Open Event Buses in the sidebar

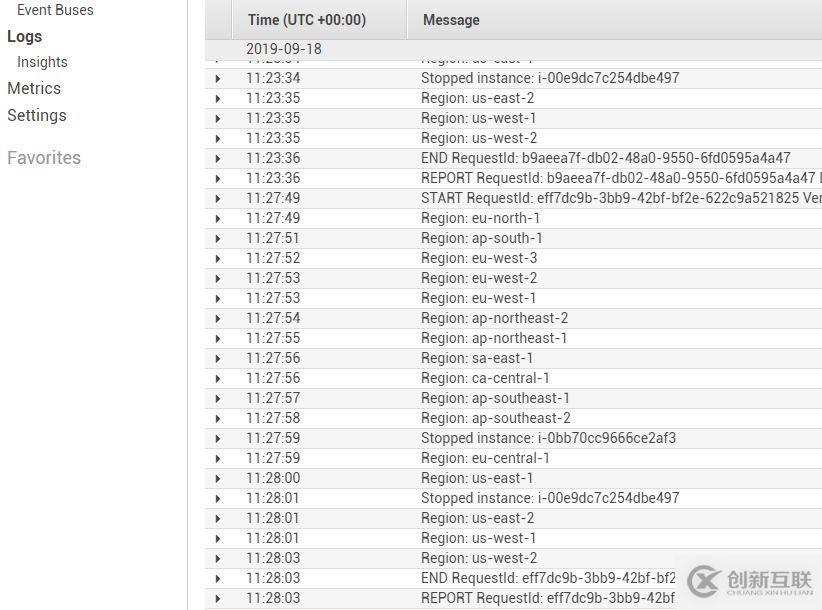55,10
